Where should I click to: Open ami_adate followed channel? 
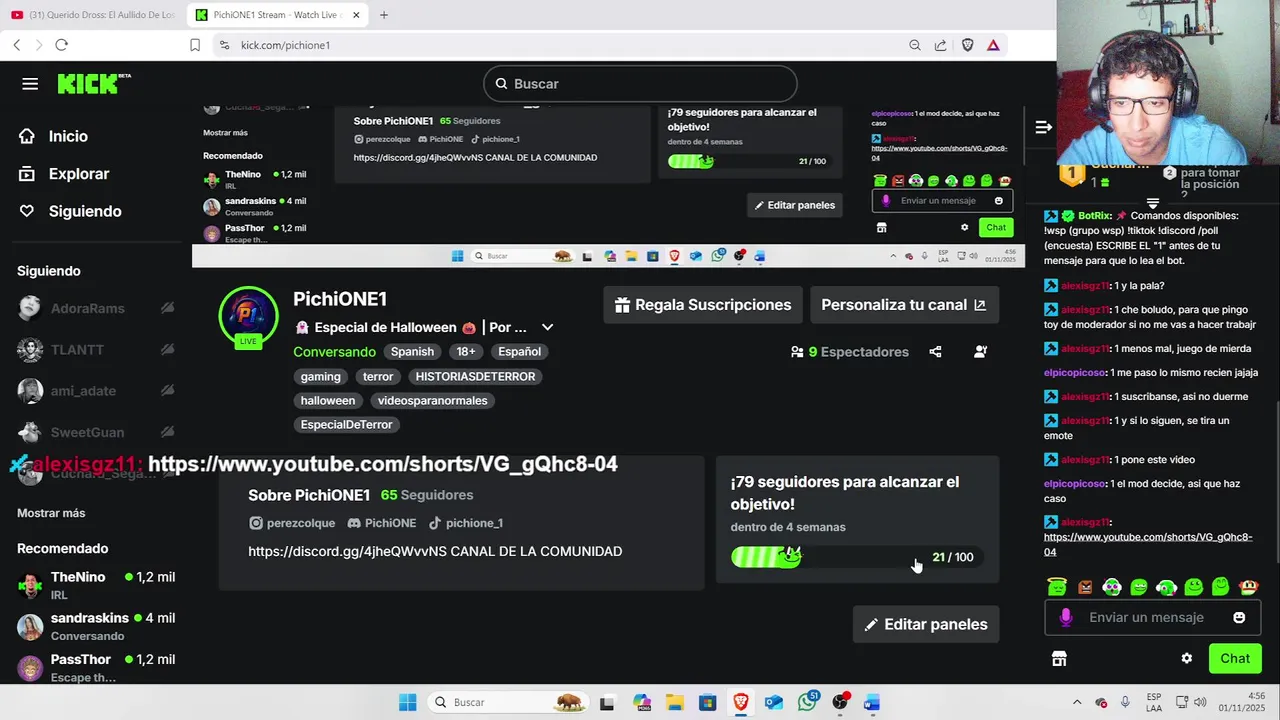pos(96,391)
